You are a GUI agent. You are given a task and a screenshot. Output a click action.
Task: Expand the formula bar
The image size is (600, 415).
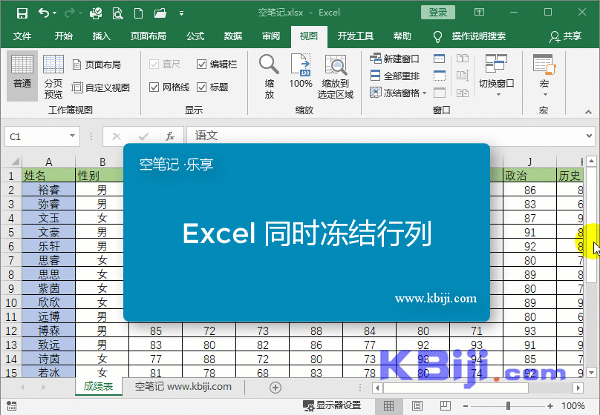589,136
